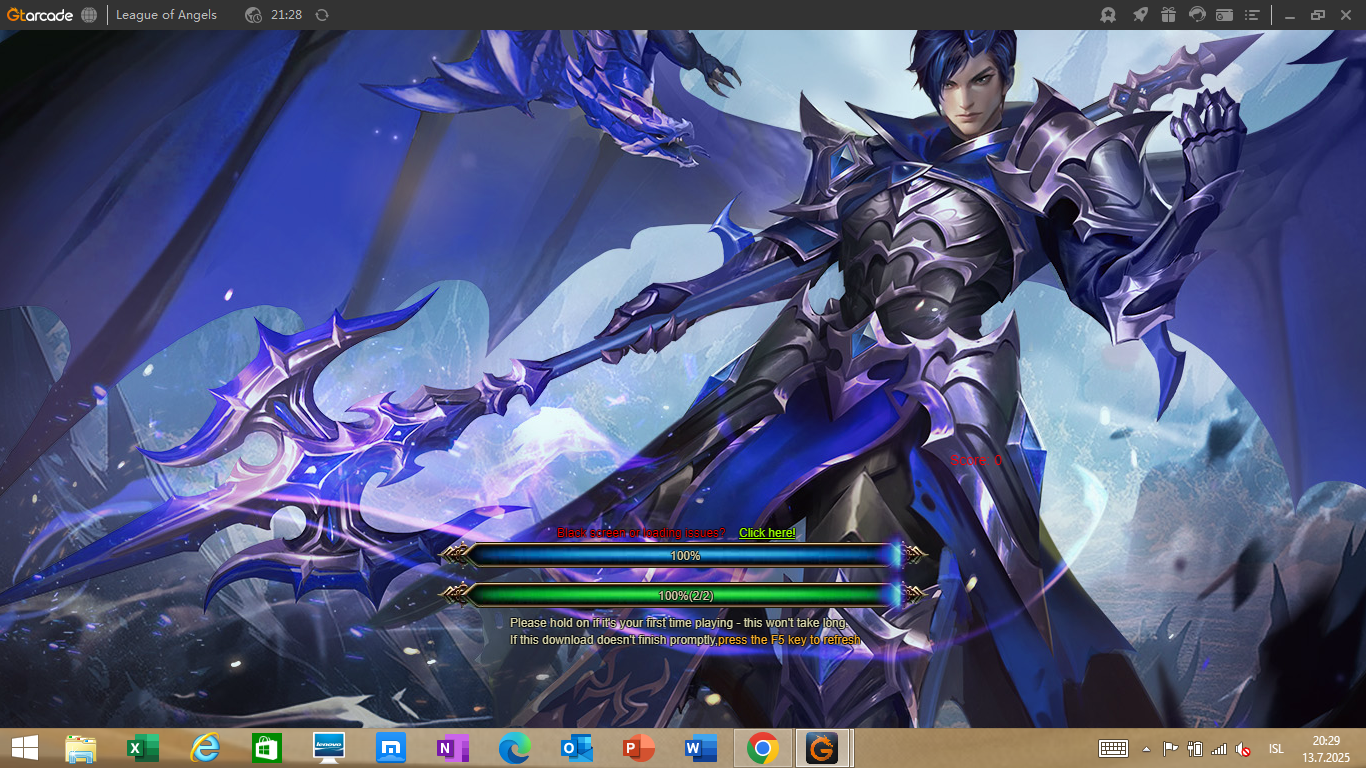Open Internet Explorer from taskbar
The height and width of the screenshot is (768, 1366).
(x=205, y=748)
